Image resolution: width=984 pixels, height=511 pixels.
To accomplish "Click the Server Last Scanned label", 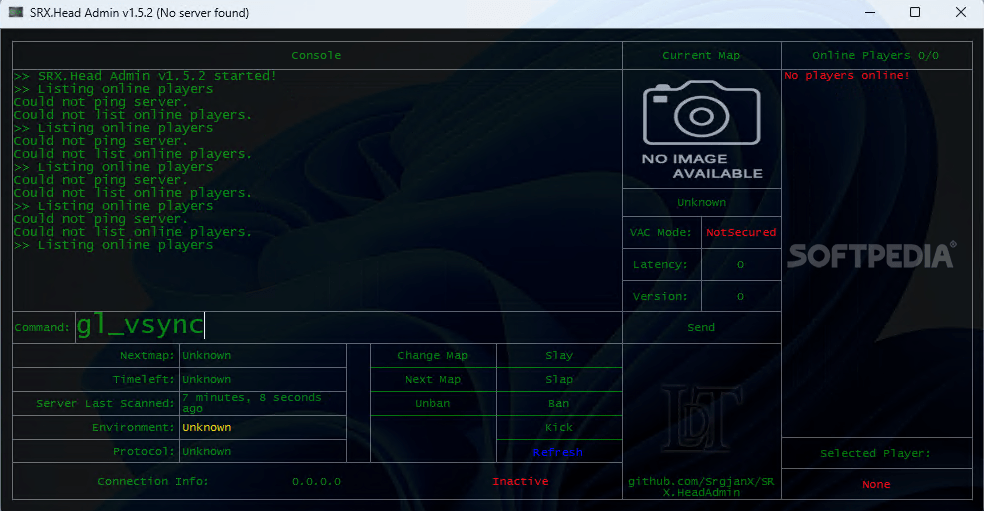I will pyautogui.click(x=105, y=403).
